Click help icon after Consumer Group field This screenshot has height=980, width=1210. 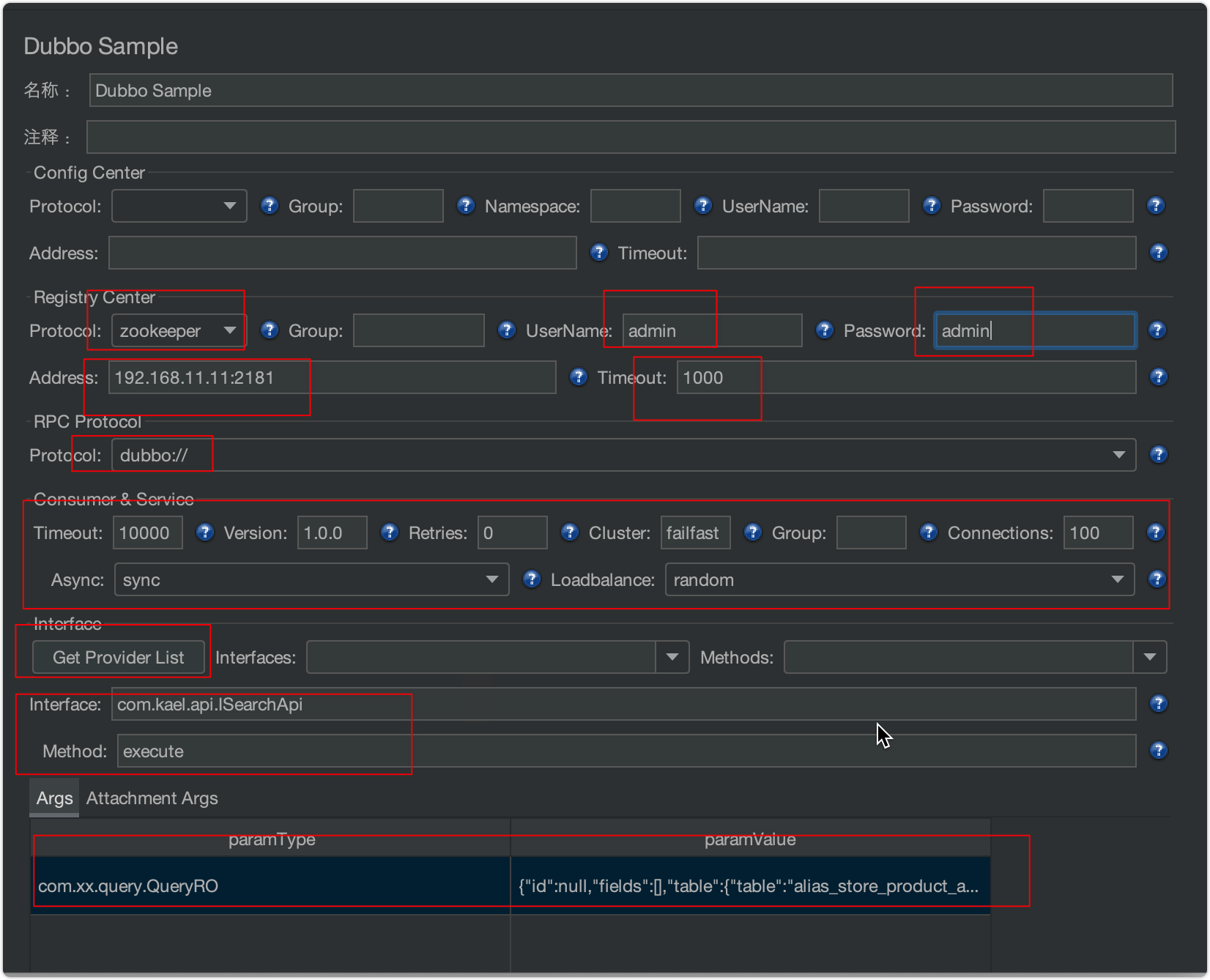click(929, 532)
